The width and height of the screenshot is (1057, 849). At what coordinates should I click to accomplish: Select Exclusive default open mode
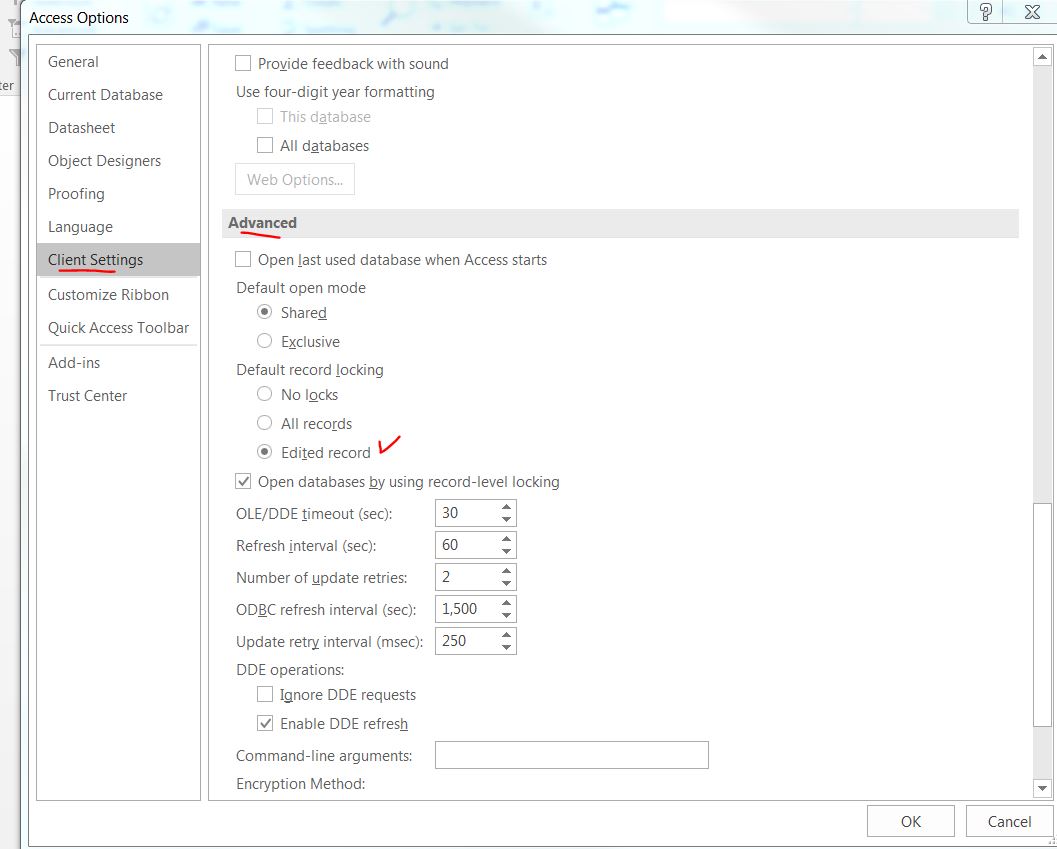pos(265,341)
